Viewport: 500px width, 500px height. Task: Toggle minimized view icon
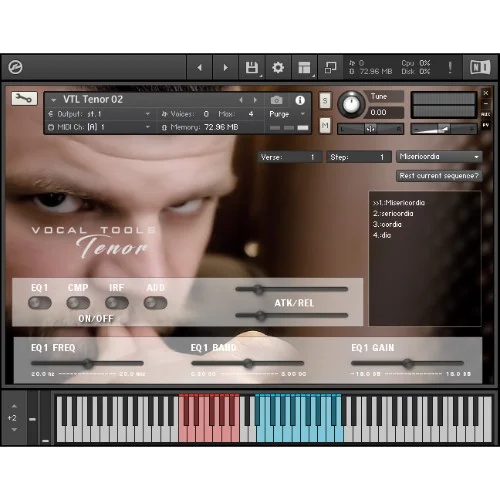pos(330,68)
